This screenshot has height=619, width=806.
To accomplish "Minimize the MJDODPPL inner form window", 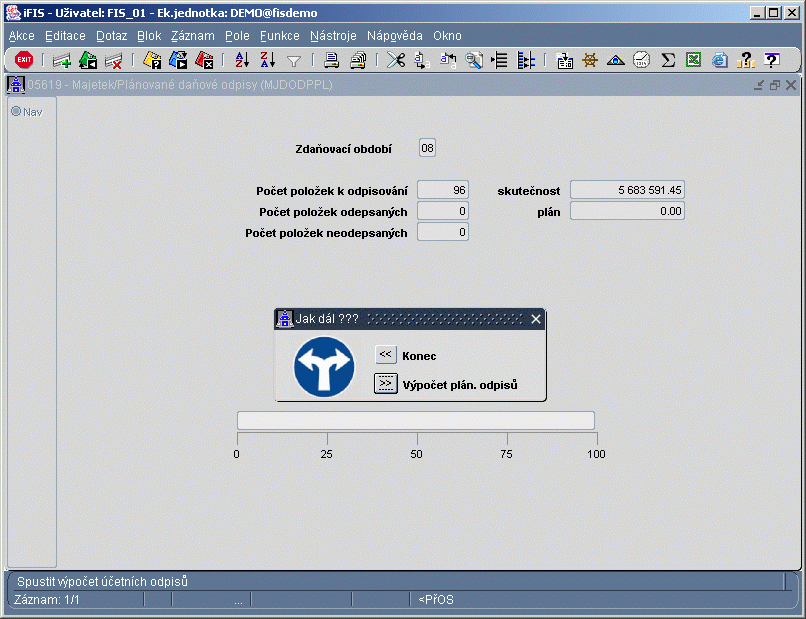I will [x=759, y=85].
